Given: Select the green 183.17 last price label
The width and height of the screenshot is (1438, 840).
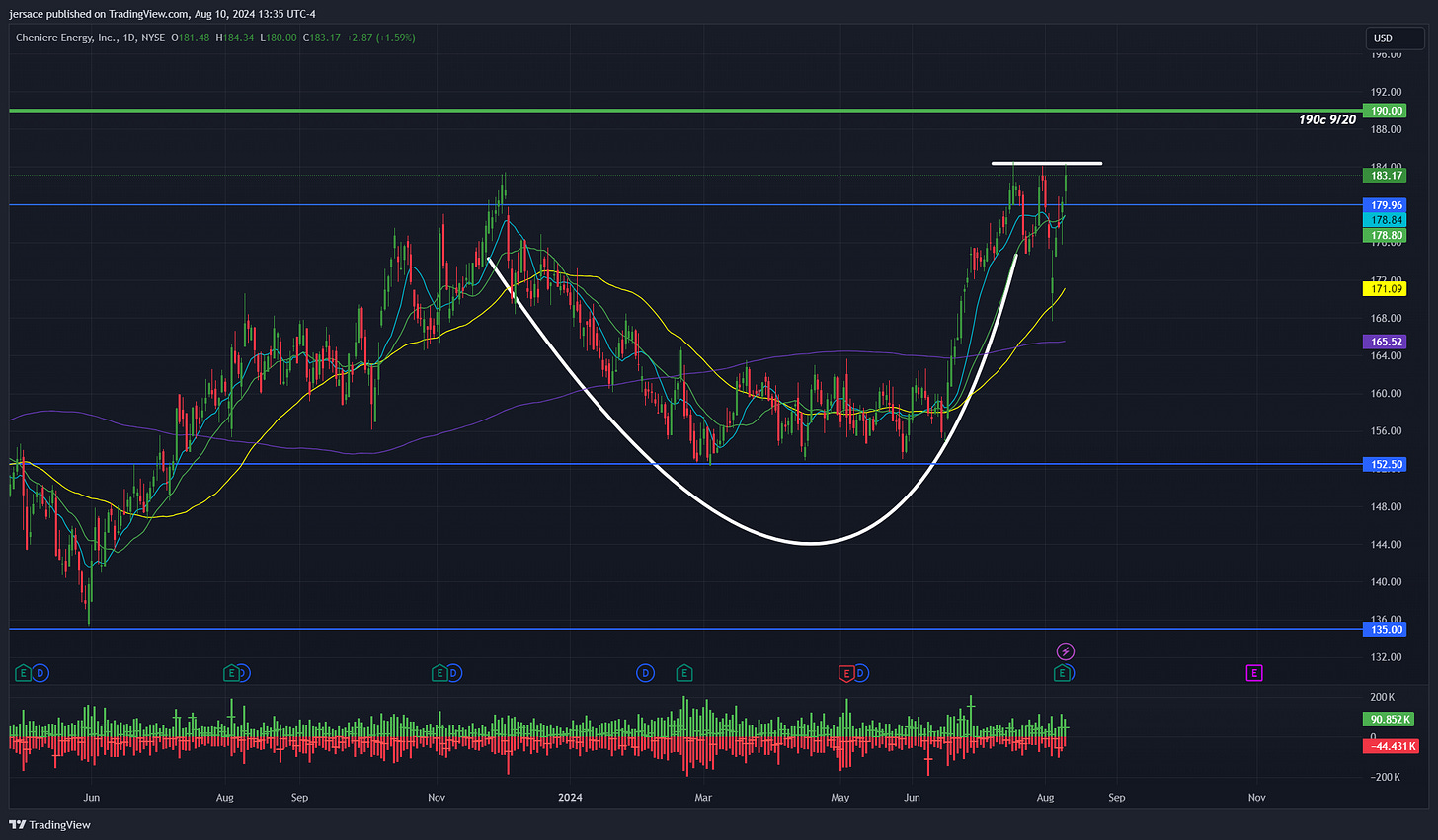Looking at the screenshot, I should pos(1386,176).
